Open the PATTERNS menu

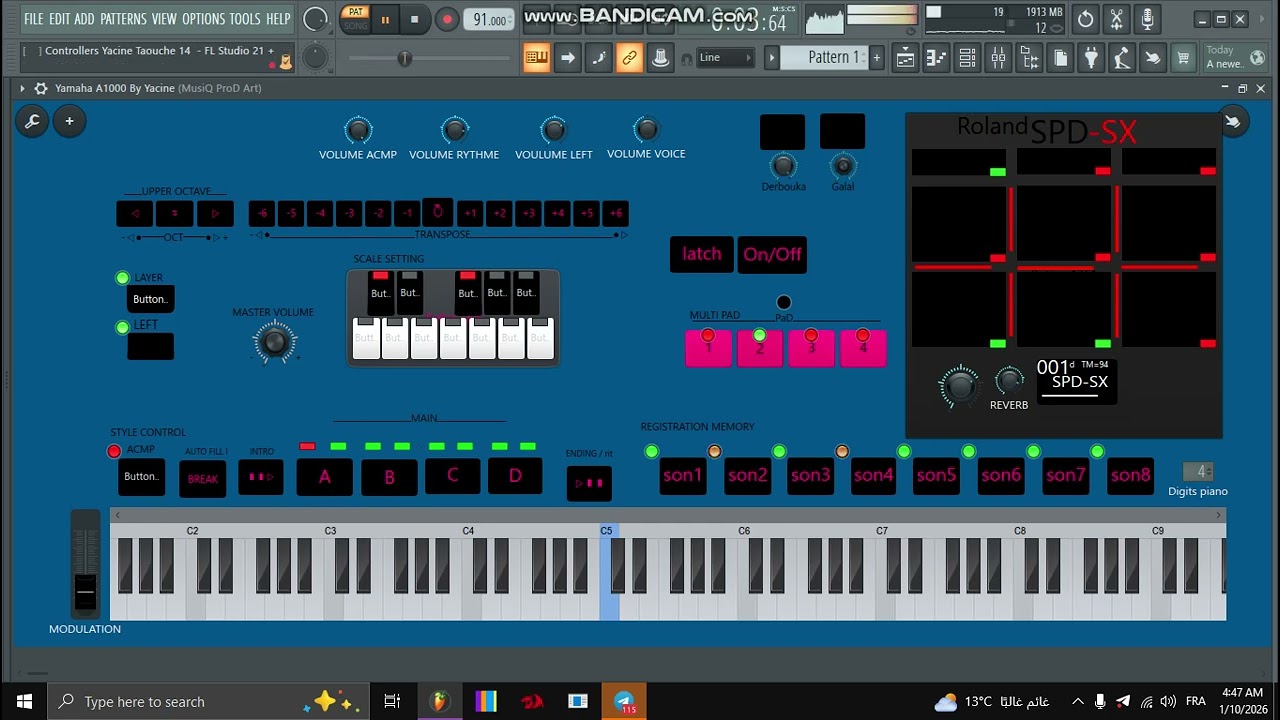pyautogui.click(x=123, y=19)
